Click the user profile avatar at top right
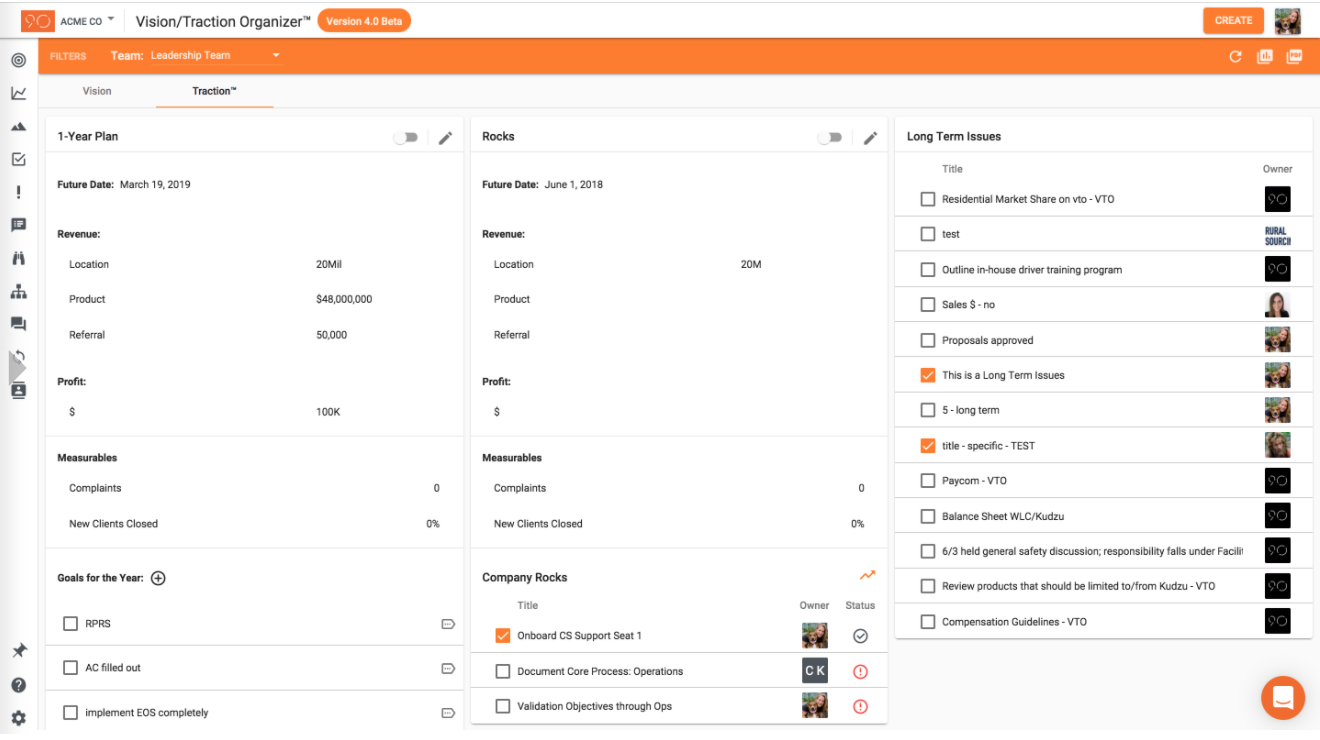The height and width of the screenshot is (740, 1320). pos(1287,20)
